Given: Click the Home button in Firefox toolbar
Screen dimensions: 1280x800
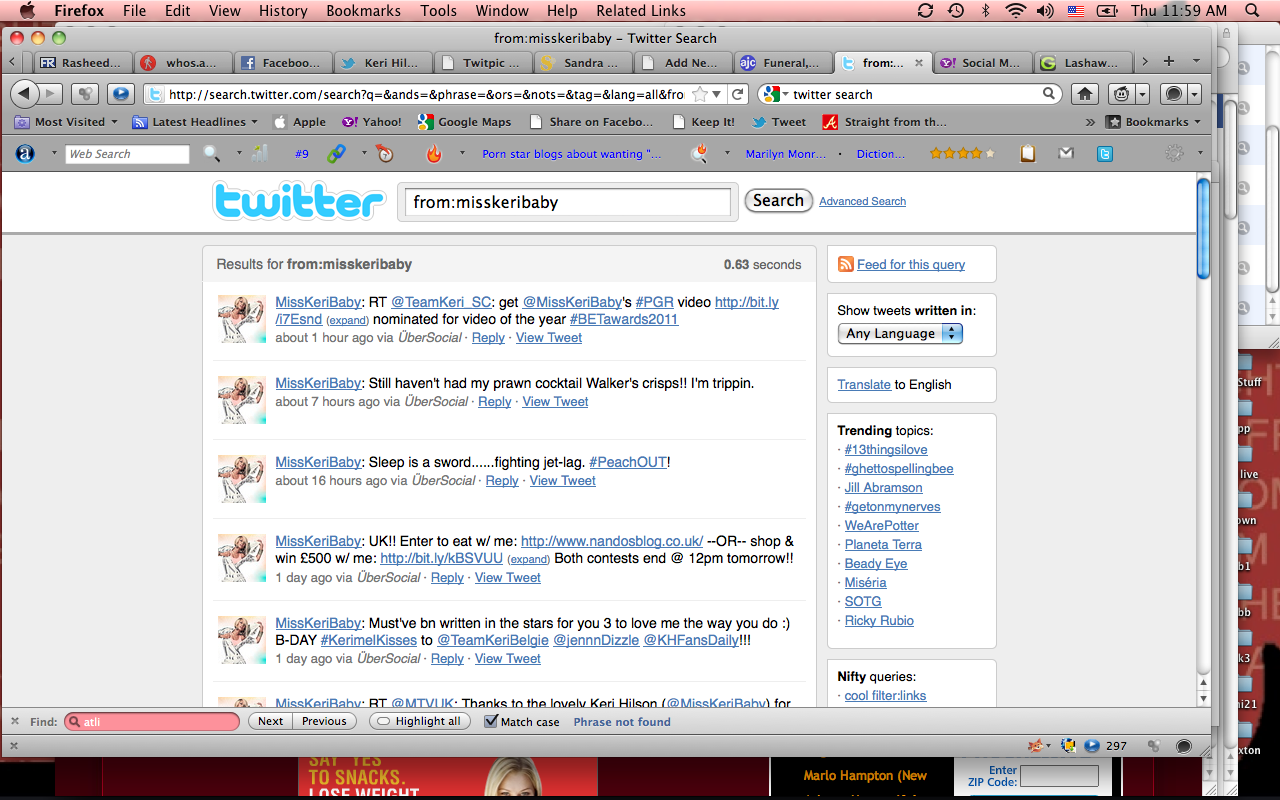Looking at the screenshot, I should pos(1084,94).
